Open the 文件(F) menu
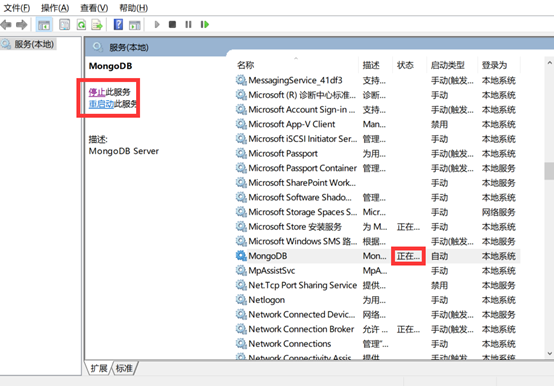Viewport: 554px width, 386px height. 17,8
